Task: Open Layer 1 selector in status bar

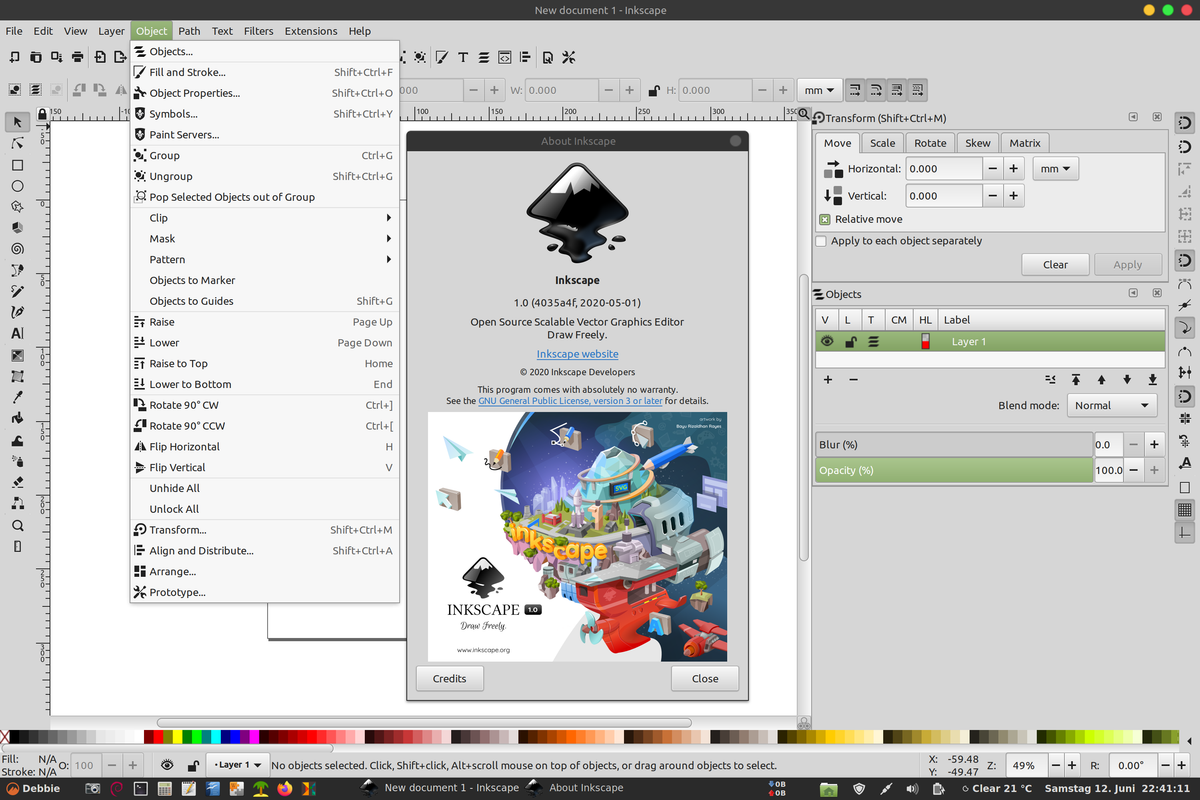Action: coord(238,765)
